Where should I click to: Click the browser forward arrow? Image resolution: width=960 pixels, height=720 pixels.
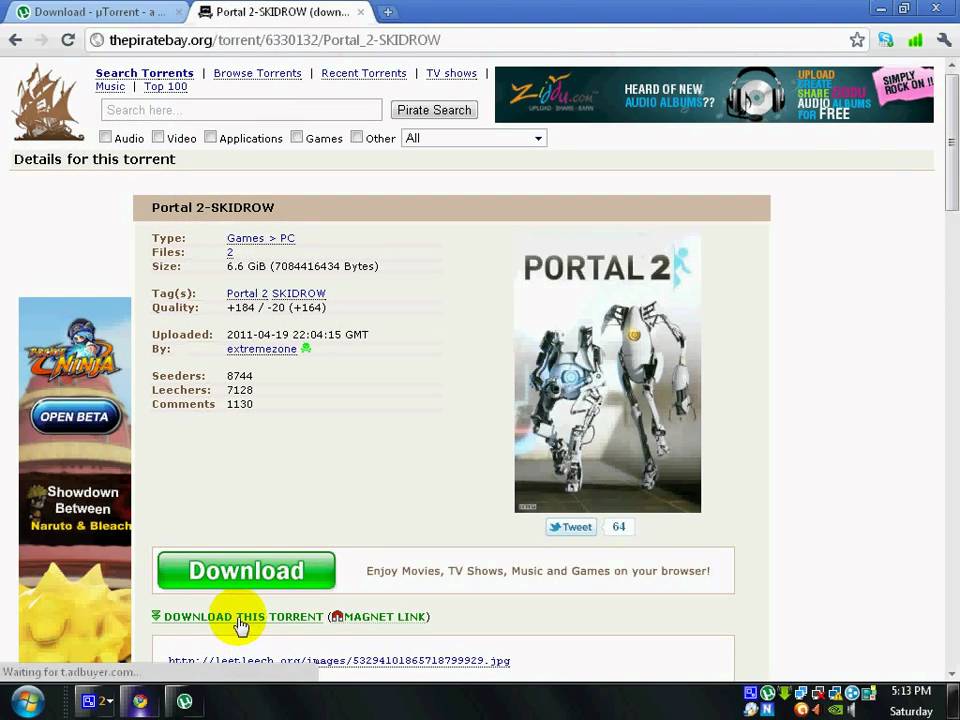[42, 40]
